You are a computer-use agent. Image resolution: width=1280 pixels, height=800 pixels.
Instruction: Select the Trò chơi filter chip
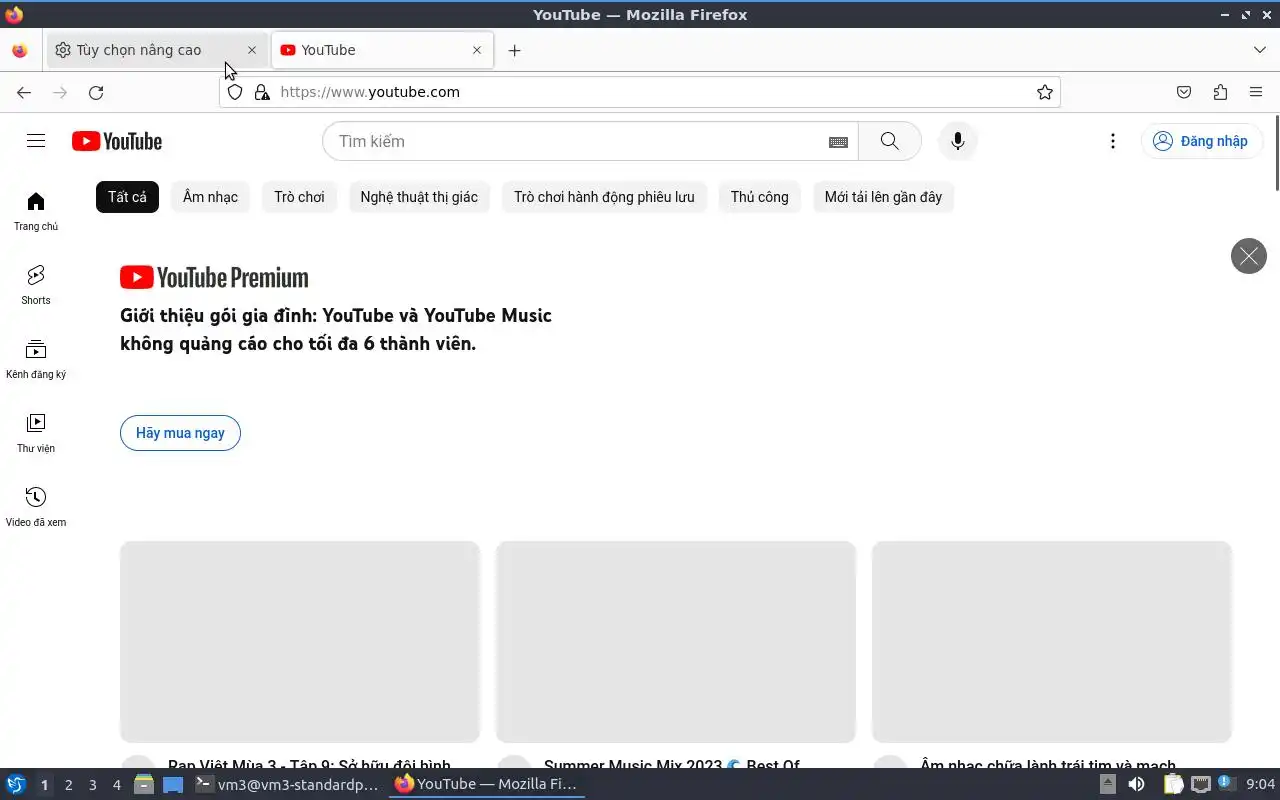(x=299, y=197)
